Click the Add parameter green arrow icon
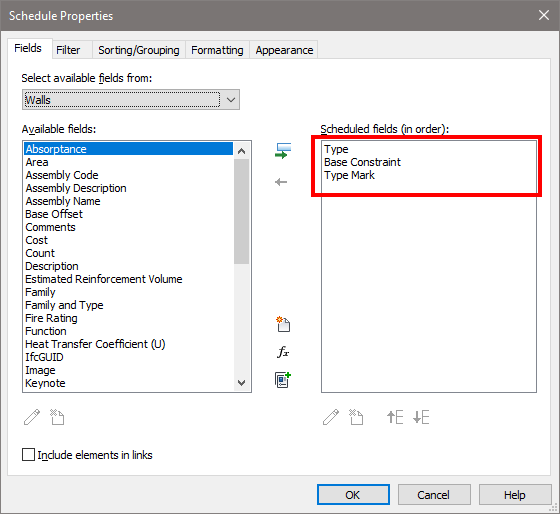The image size is (560, 514). [283, 151]
